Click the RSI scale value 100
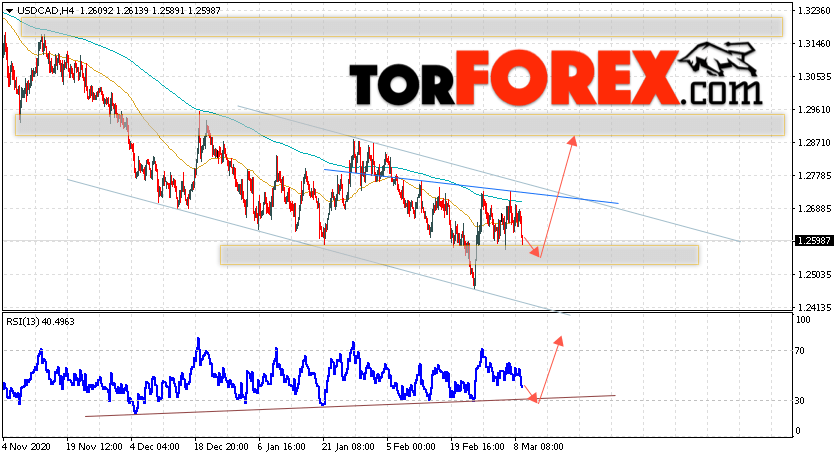Viewport: 838px width, 458px height. (x=803, y=320)
